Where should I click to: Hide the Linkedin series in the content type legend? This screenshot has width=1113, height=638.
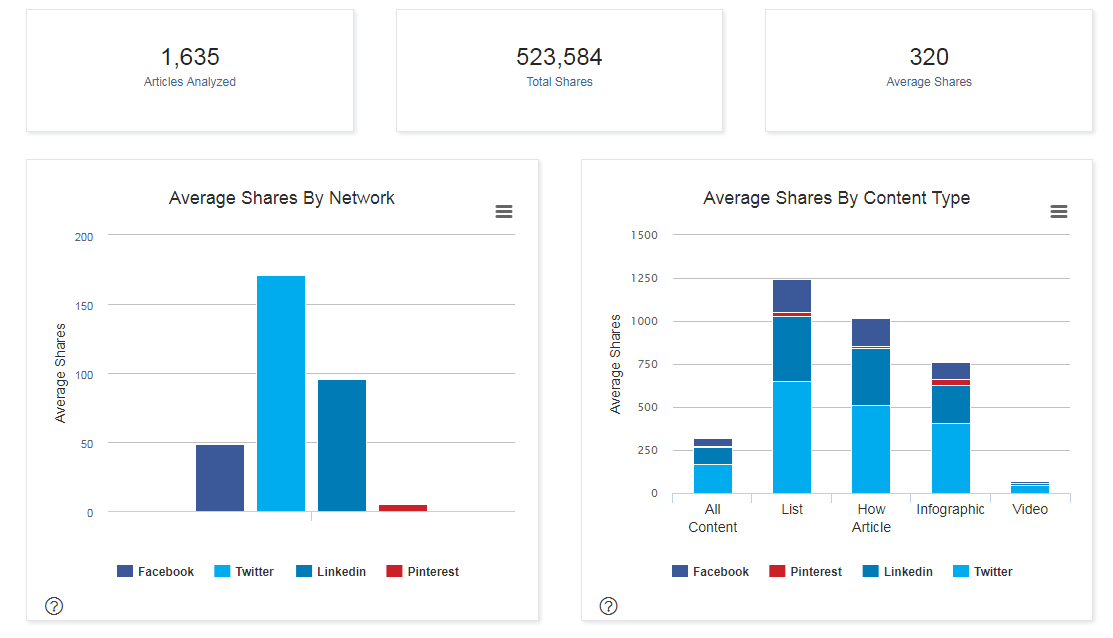pos(898,571)
